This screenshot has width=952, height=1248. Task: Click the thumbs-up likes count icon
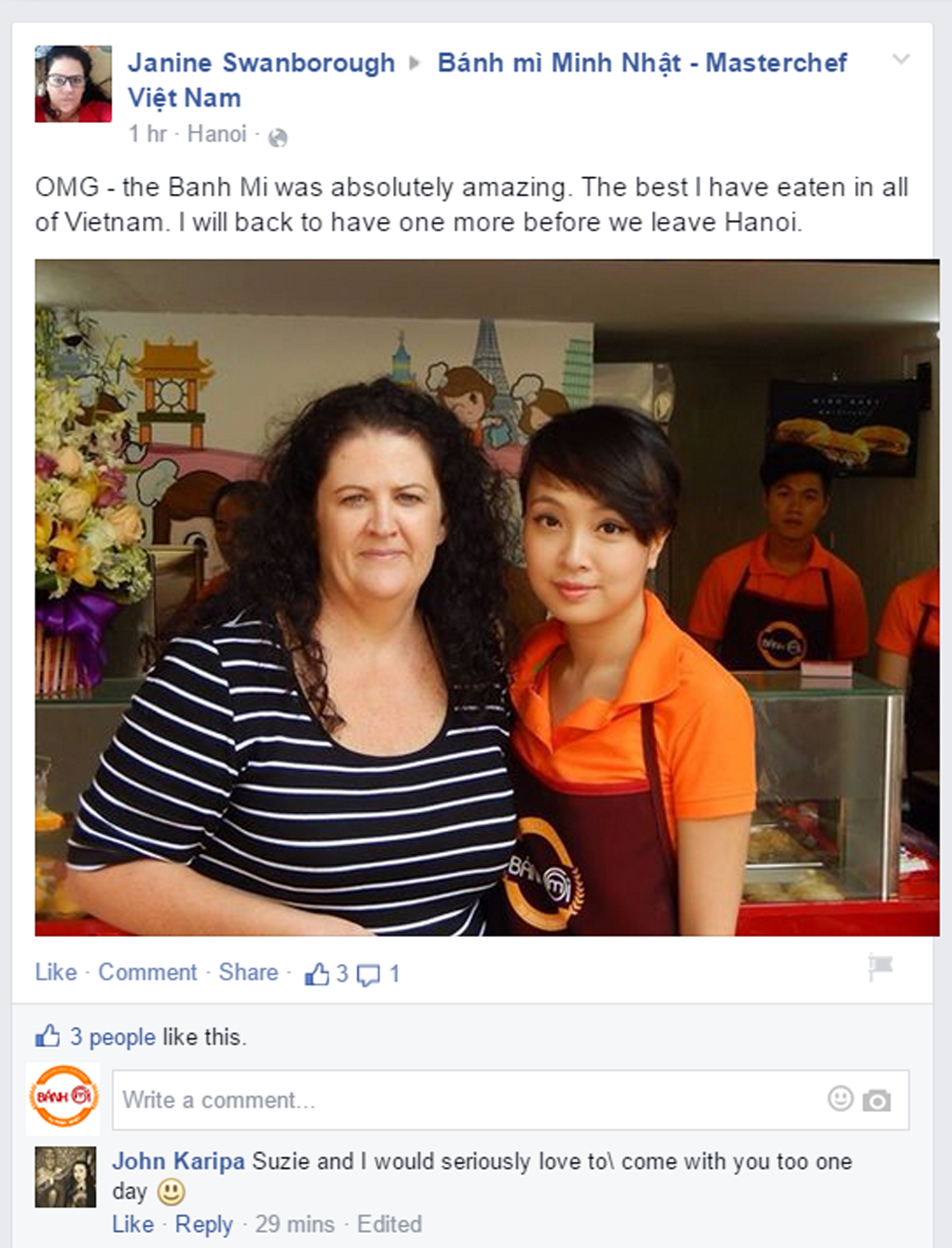[317, 974]
